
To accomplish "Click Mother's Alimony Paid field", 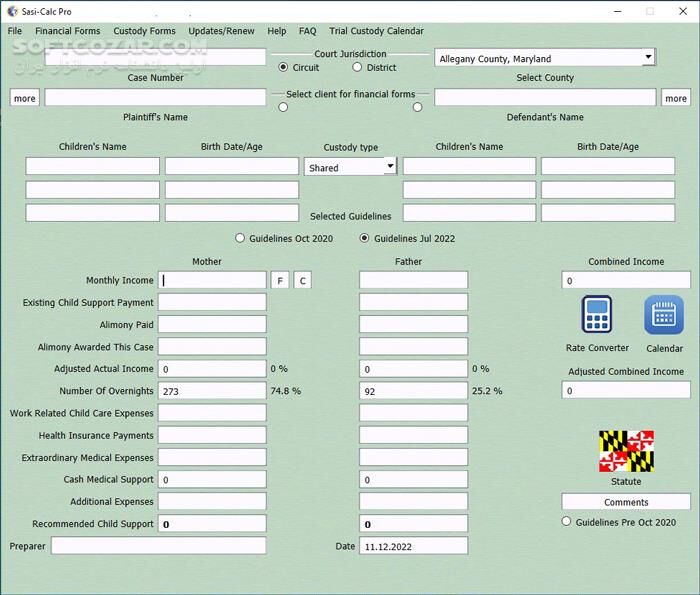I will (x=212, y=324).
